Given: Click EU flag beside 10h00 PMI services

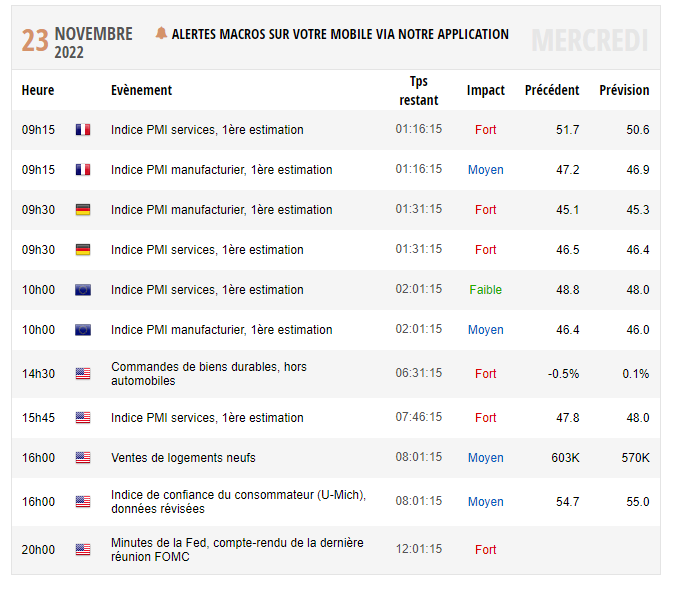Looking at the screenshot, I should tap(82, 290).
